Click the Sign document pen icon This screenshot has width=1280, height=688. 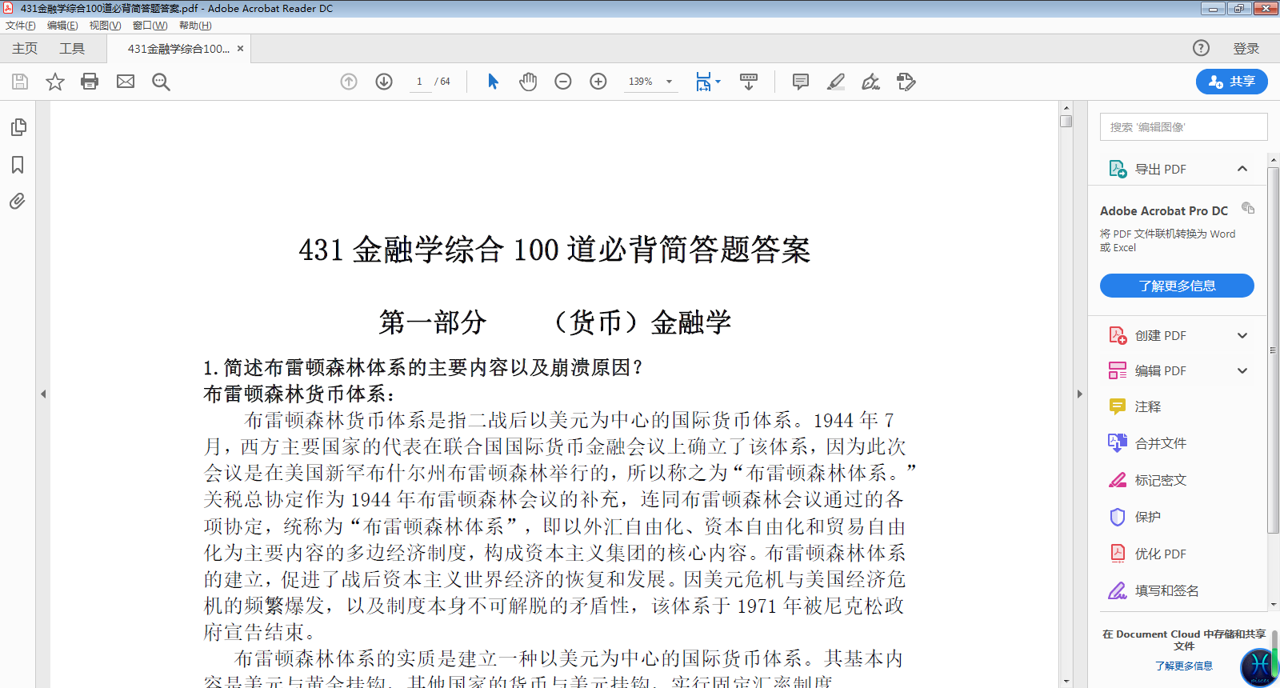click(x=871, y=82)
